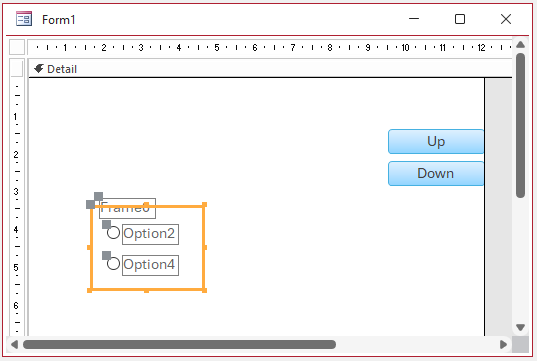Click the vertical scrollbar down arrow
This screenshot has height=361, width=537.
tap(521, 328)
